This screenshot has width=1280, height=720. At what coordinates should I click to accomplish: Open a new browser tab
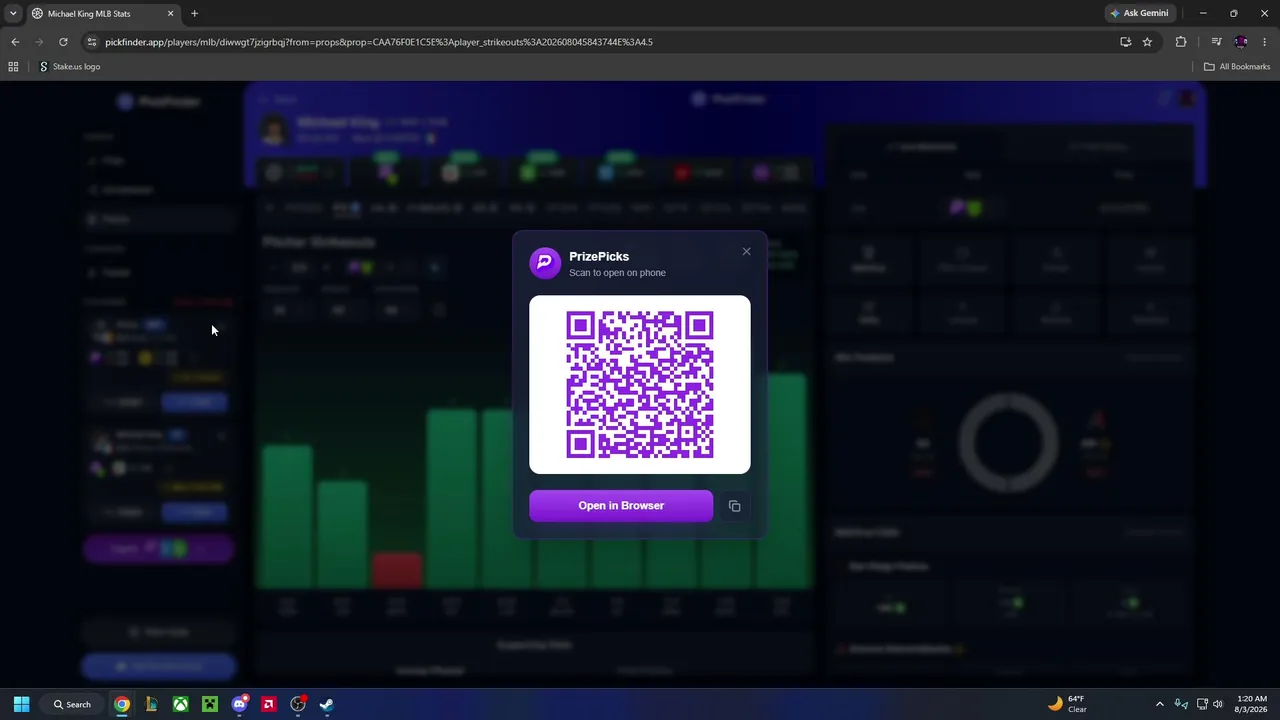194,14
